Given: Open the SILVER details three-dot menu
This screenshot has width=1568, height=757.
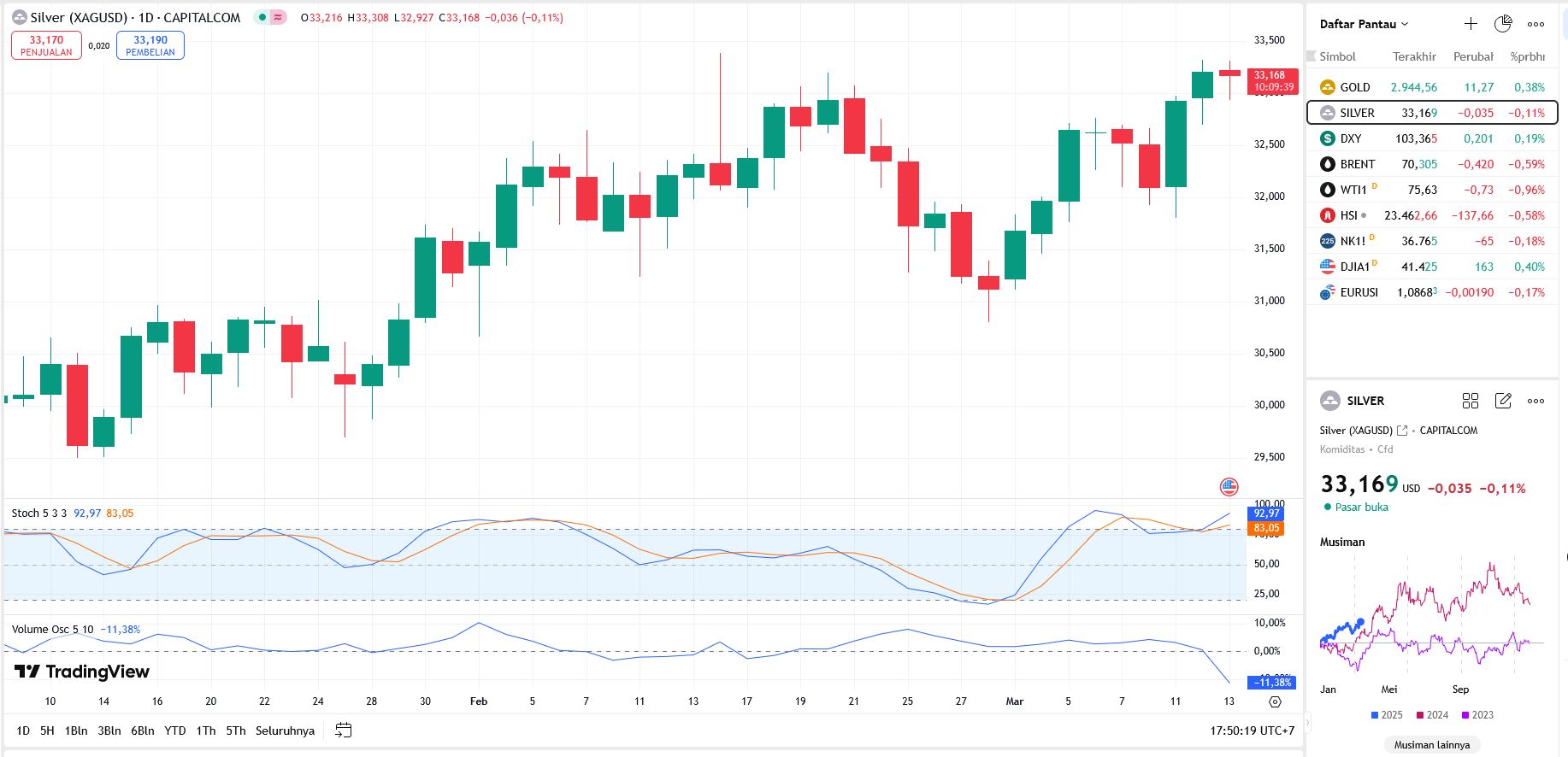Looking at the screenshot, I should (x=1536, y=401).
